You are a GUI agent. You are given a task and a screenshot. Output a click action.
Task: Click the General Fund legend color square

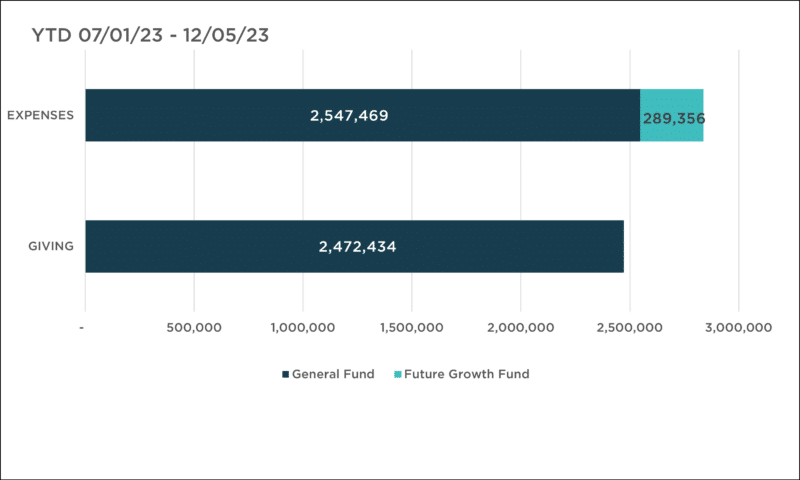pyautogui.click(x=286, y=374)
